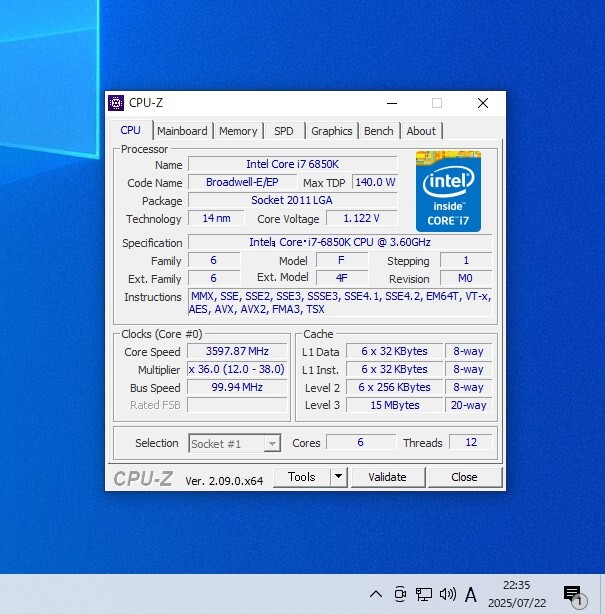Click the L1 Inst. '6 x 32 KBytes' value
605x614 pixels.
tap(394, 369)
